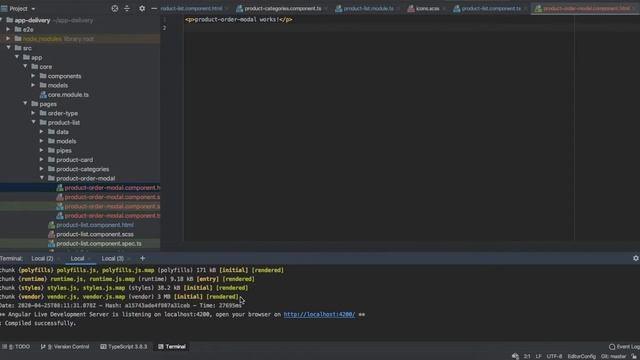Viewport: 640px width, 360px height.
Task: Switch to icons.scss editor tab
Action: [427, 9]
